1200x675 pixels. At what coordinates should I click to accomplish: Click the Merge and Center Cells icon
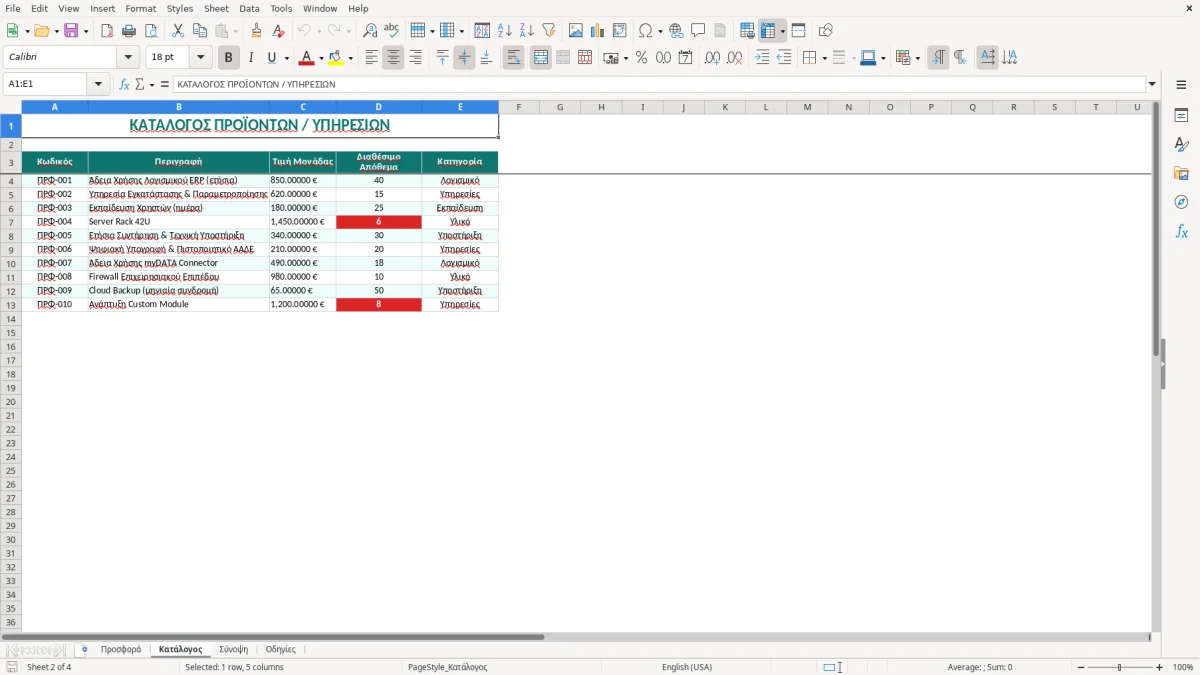pos(541,58)
